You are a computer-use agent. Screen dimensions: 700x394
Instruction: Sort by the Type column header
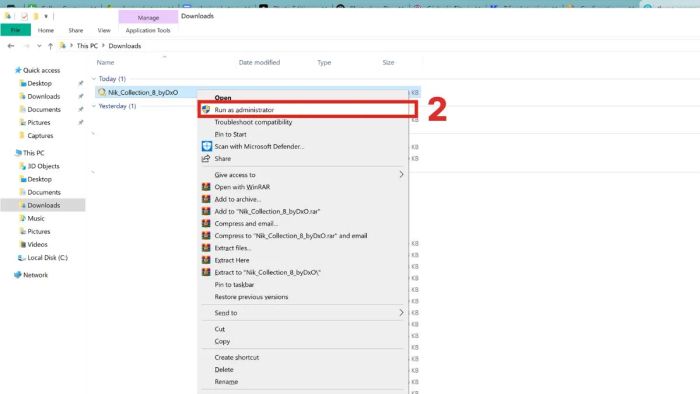click(x=324, y=62)
